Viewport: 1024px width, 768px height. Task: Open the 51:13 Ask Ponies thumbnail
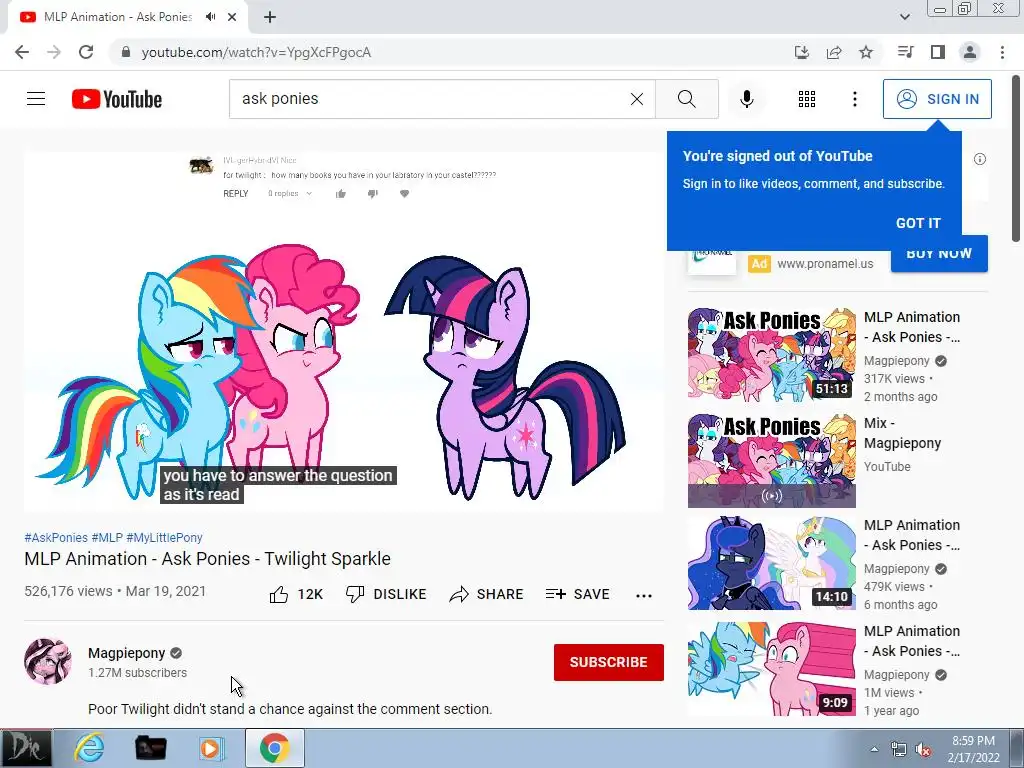tap(771, 354)
